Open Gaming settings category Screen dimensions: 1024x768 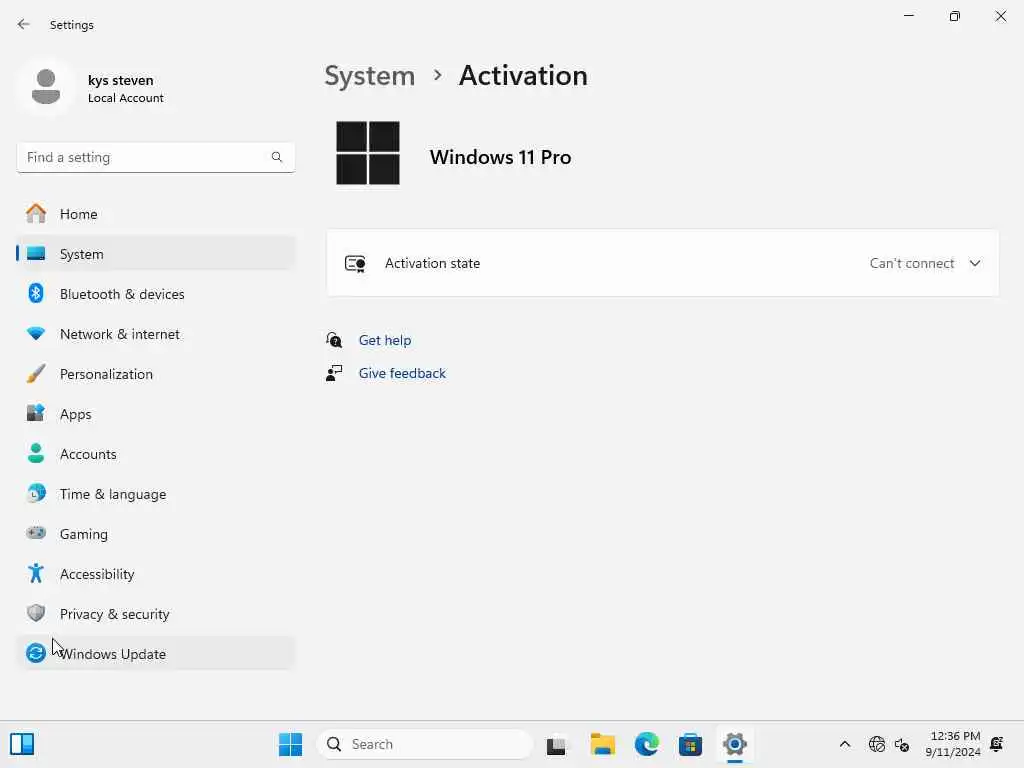[x=155, y=534]
